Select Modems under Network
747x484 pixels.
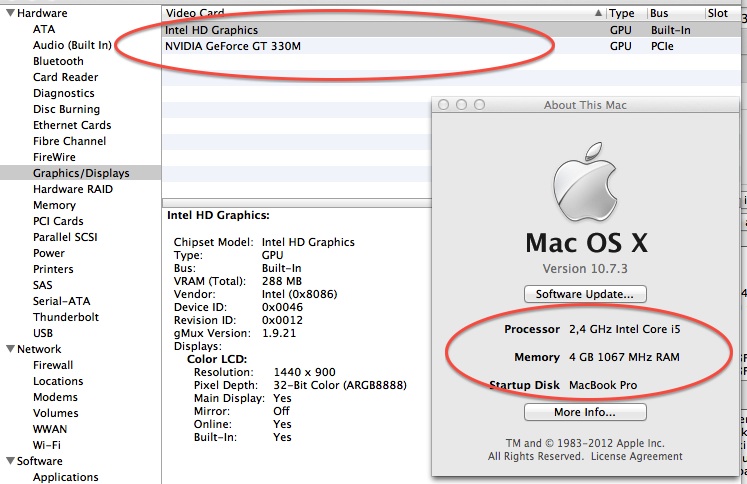click(55, 397)
